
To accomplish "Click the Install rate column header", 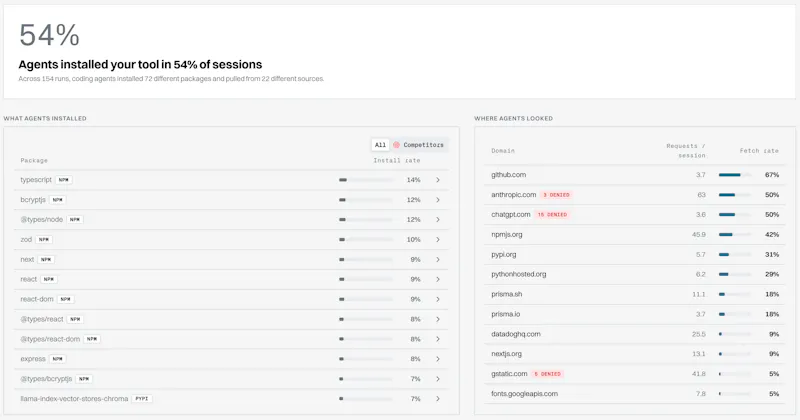I will coord(397,160).
